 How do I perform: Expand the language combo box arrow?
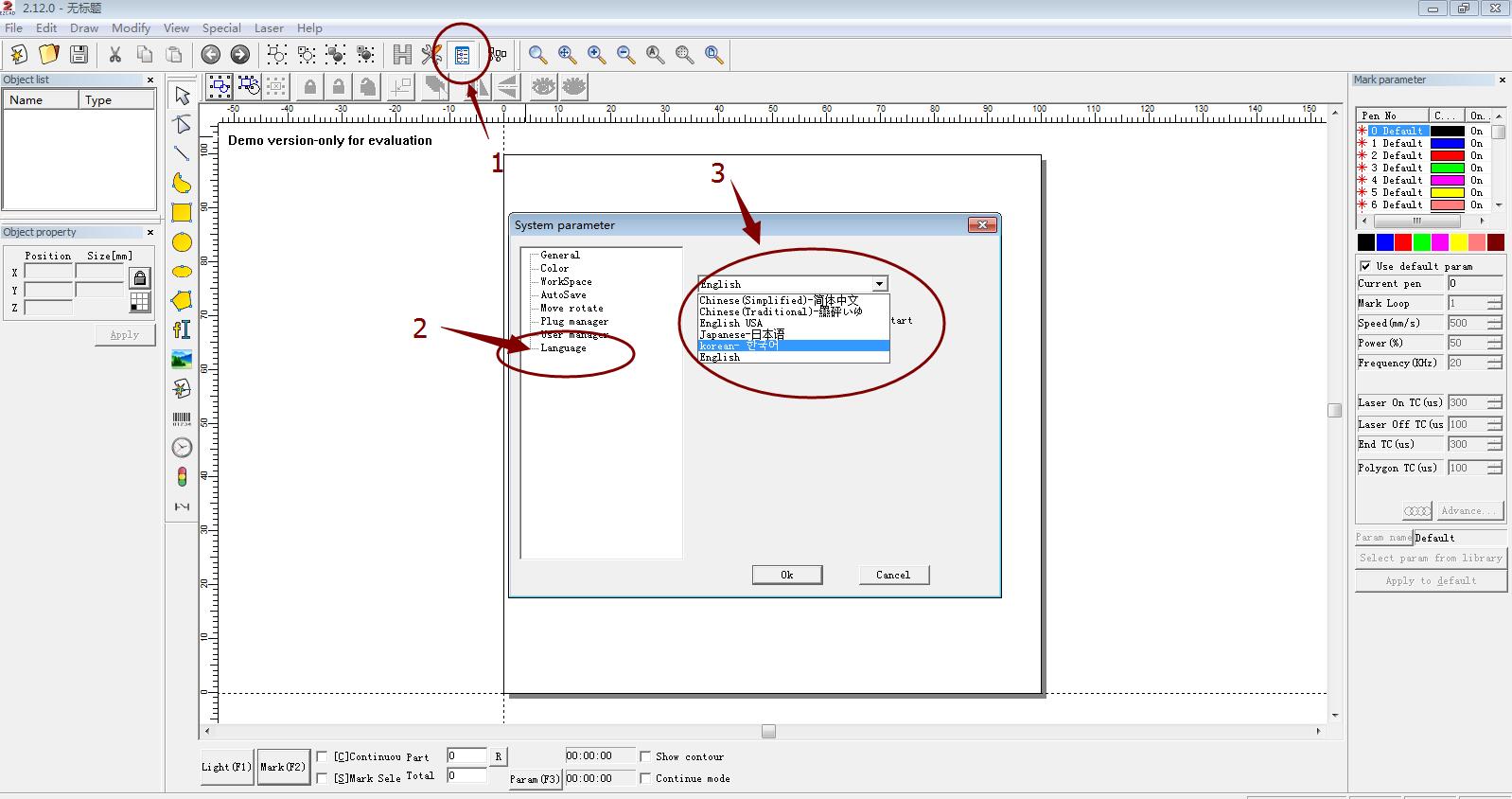[x=880, y=284]
